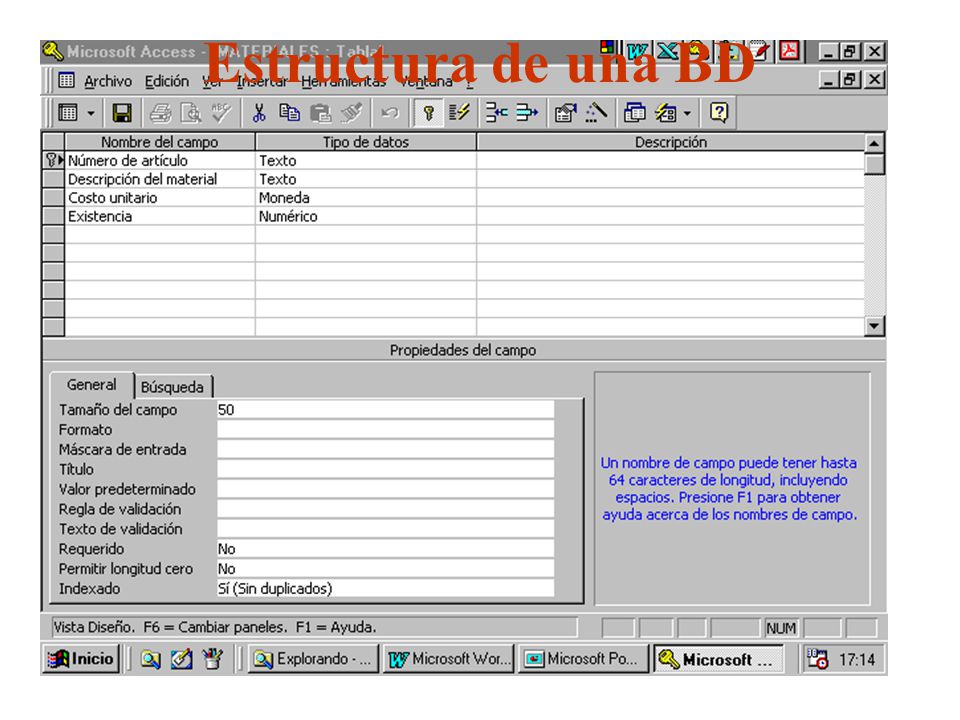The image size is (960, 720).
Task: Click the table icon left of Archivo
Action: [66, 80]
